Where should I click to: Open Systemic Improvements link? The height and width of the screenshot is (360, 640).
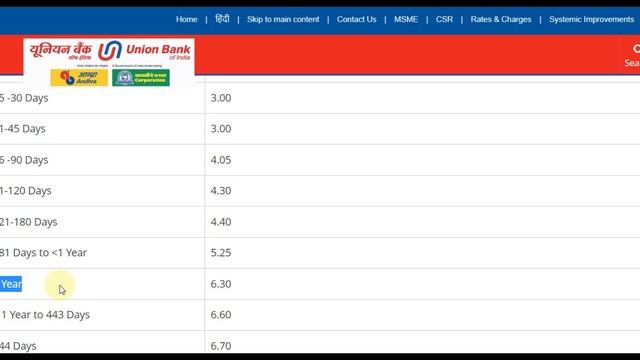pyautogui.click(x=591, y=19)
